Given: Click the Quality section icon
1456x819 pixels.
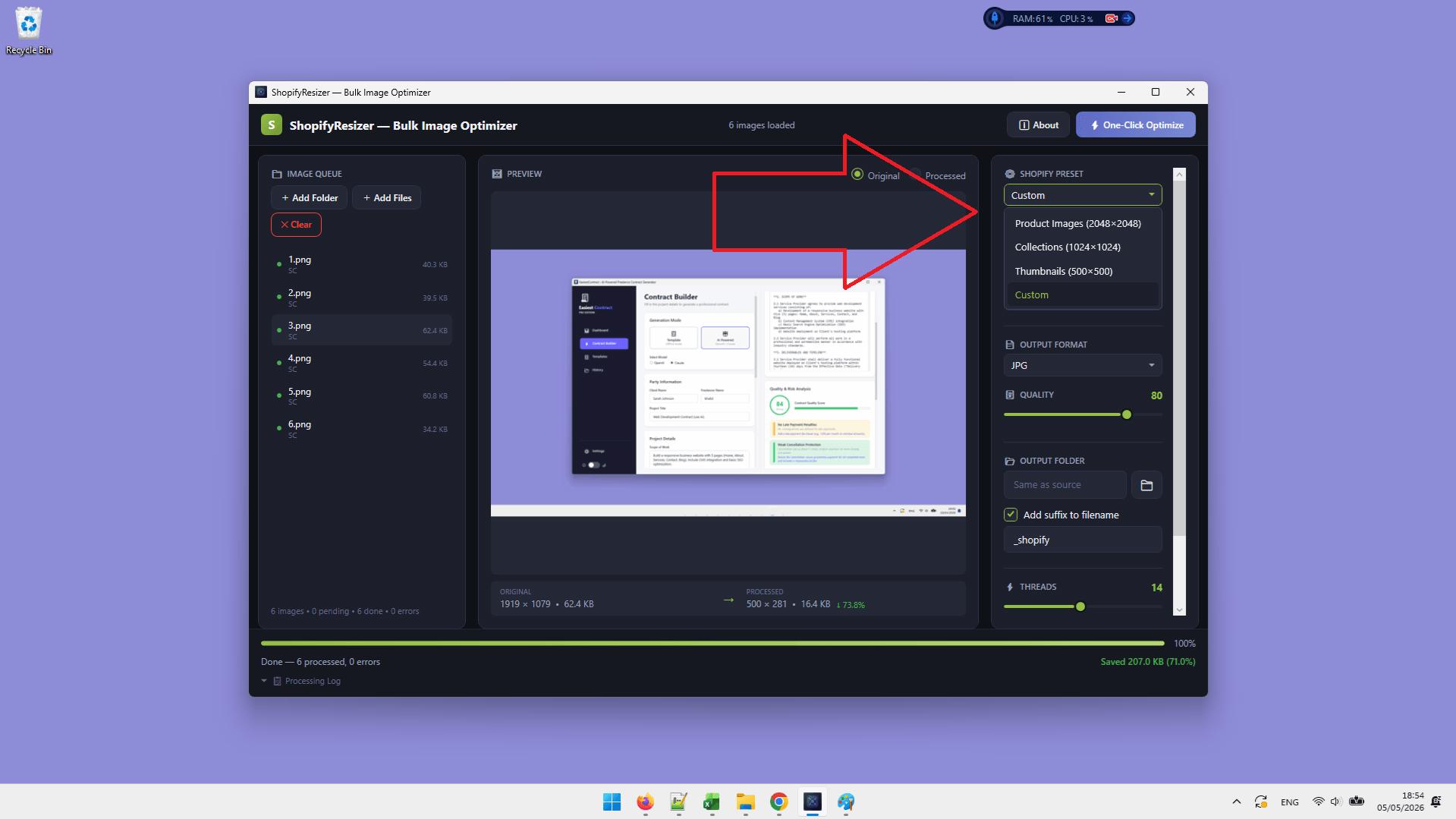Looking at the screenshot, I should 1009,395.
